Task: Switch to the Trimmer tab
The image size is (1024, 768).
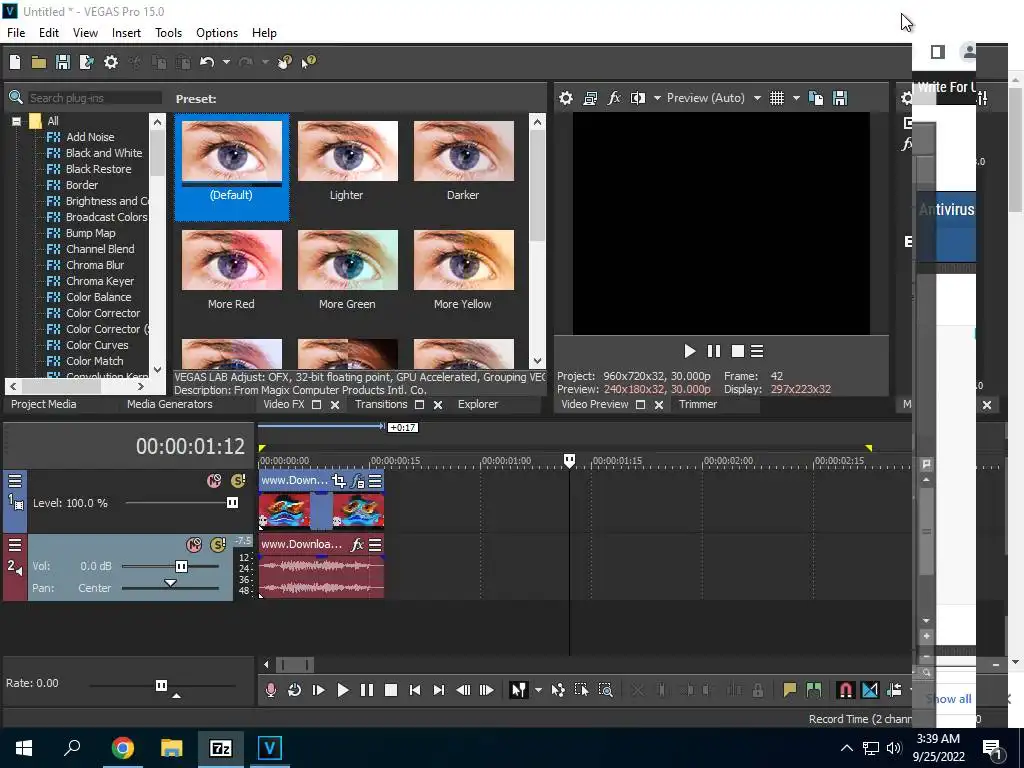Action: (x=698, y=404)
